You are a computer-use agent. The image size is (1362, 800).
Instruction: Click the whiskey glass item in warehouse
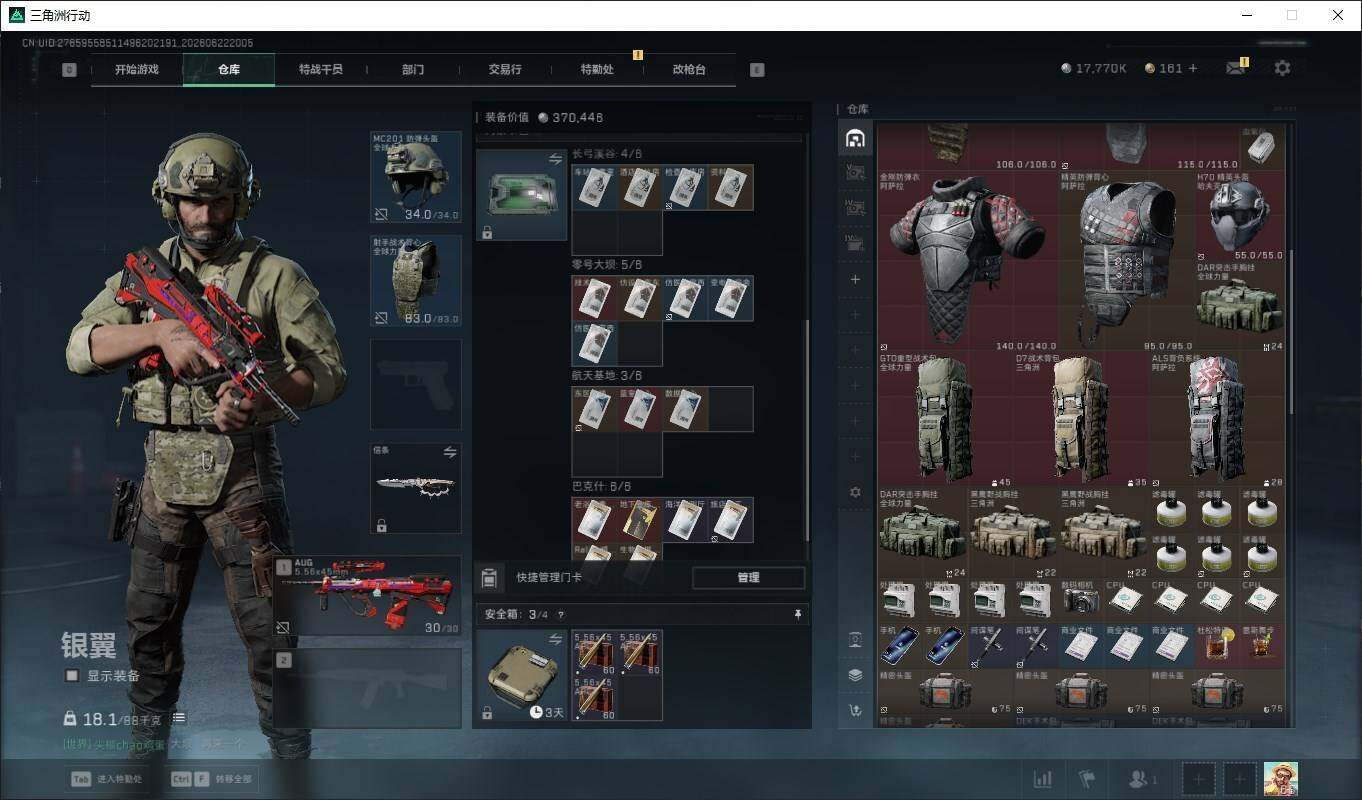pyautogui.click(x=1216, y=645)
